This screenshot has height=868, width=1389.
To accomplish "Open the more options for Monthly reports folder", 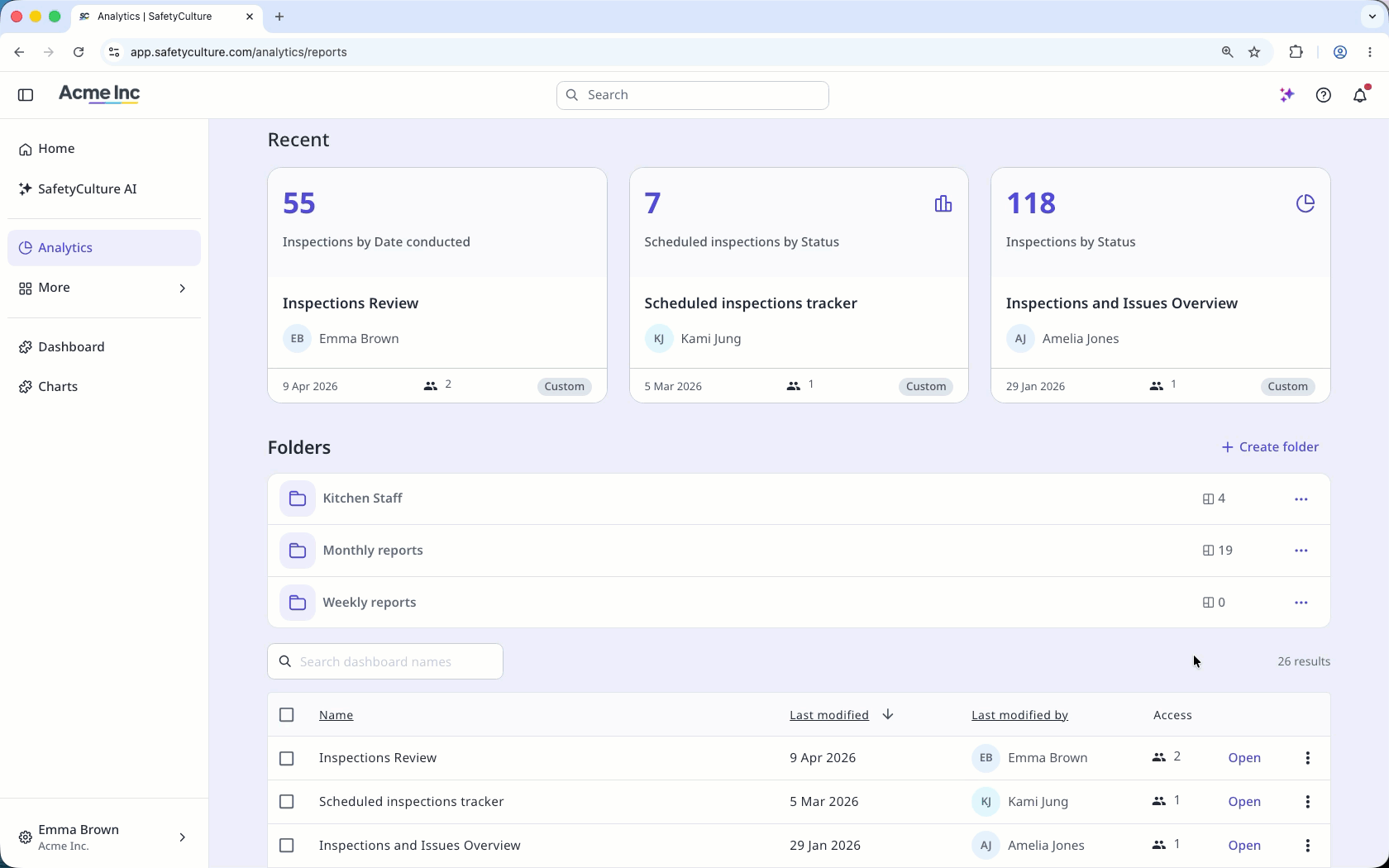I will pos(1301,551).
